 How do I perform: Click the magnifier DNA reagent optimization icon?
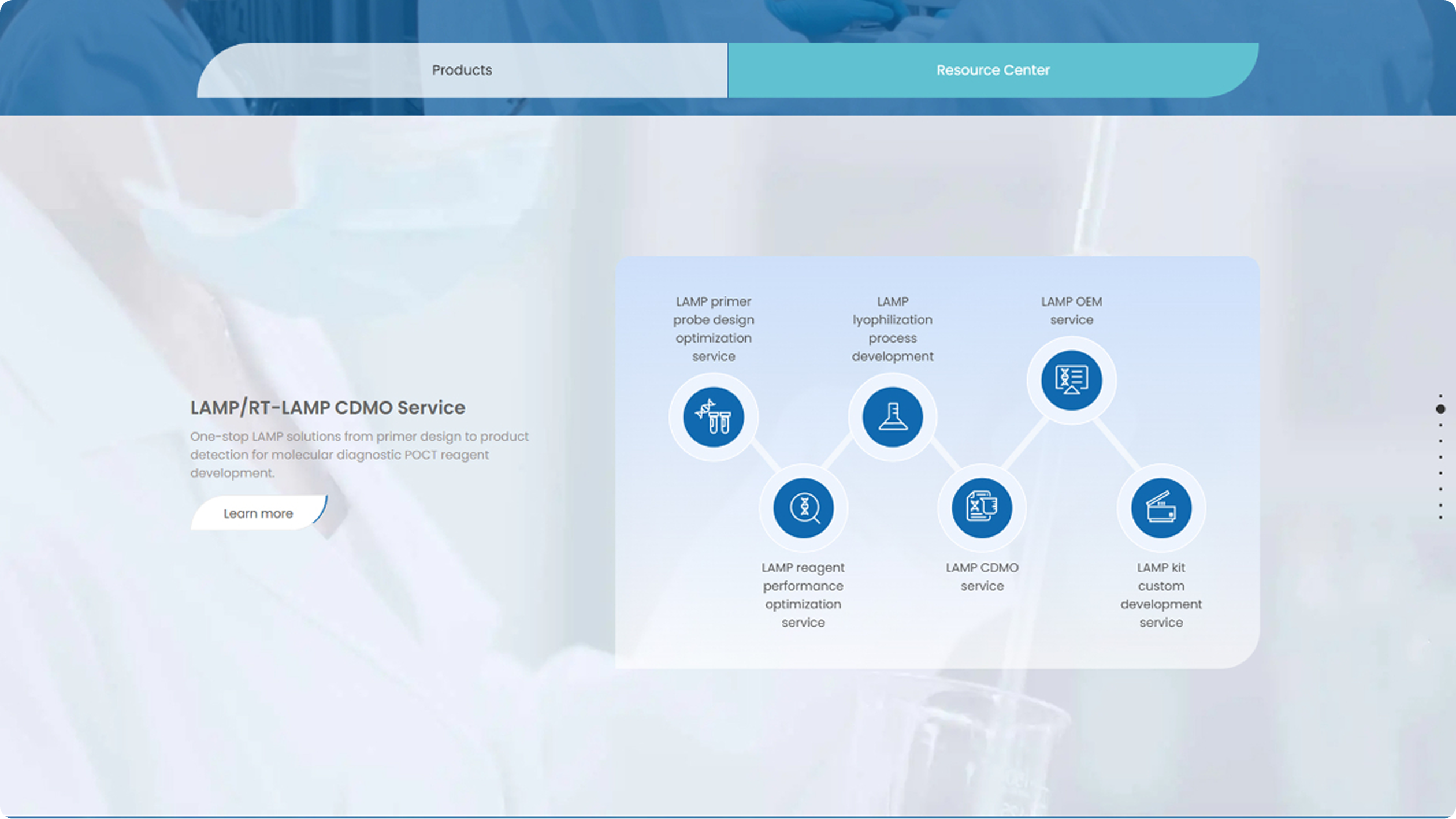pos(803,508)
